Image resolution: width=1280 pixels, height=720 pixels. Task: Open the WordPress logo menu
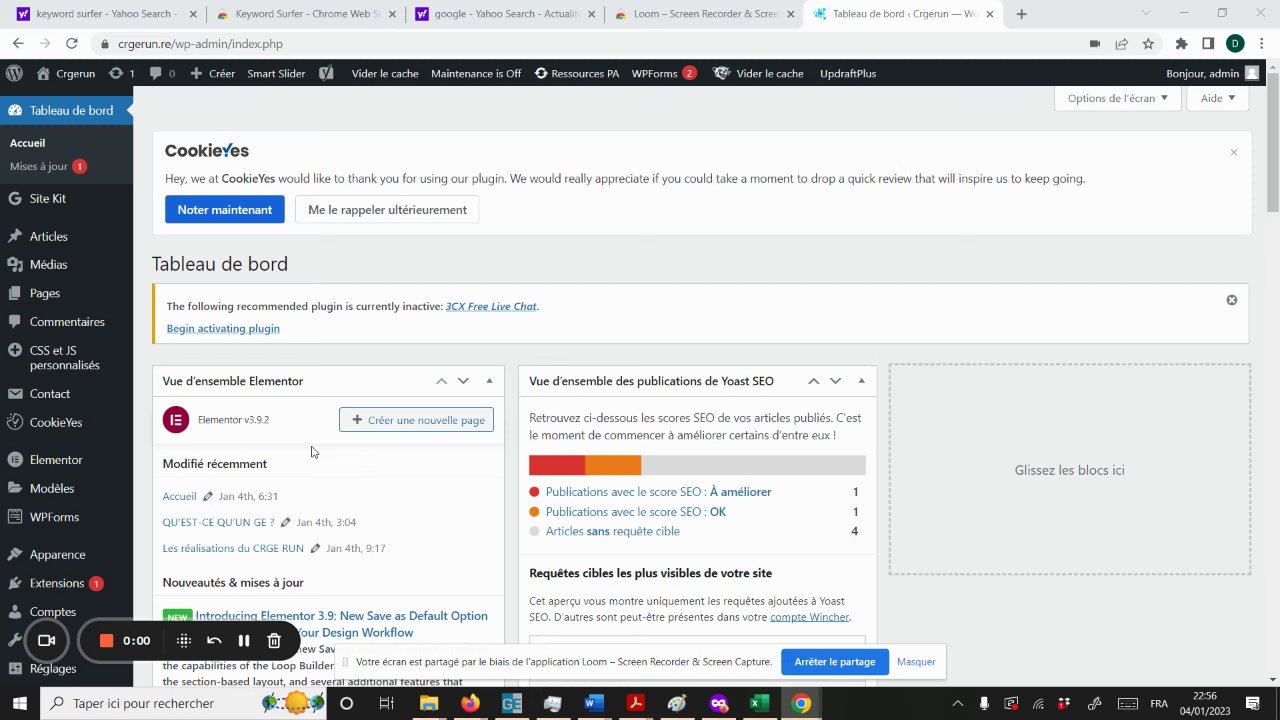tap(14, 73)
